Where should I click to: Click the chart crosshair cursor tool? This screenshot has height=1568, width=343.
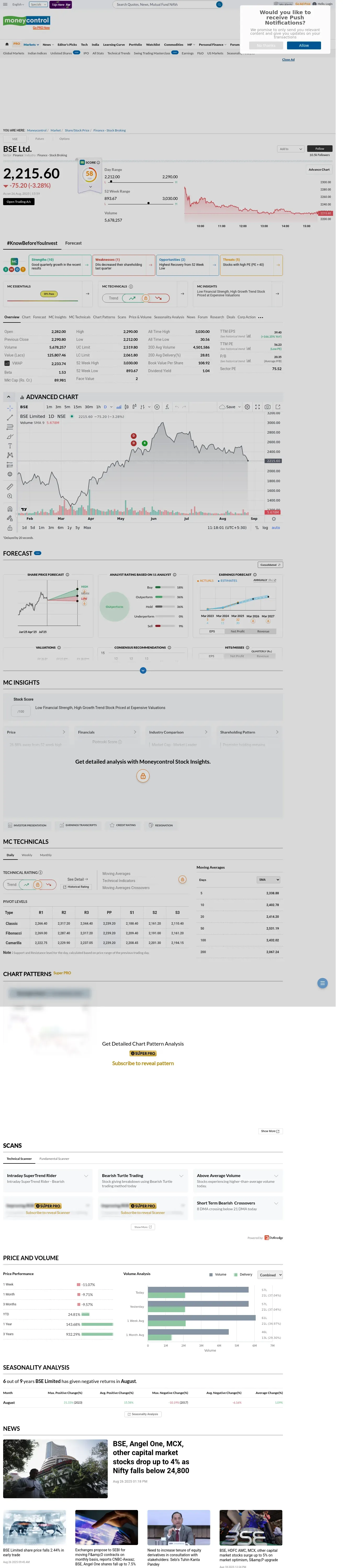point(9,408)
